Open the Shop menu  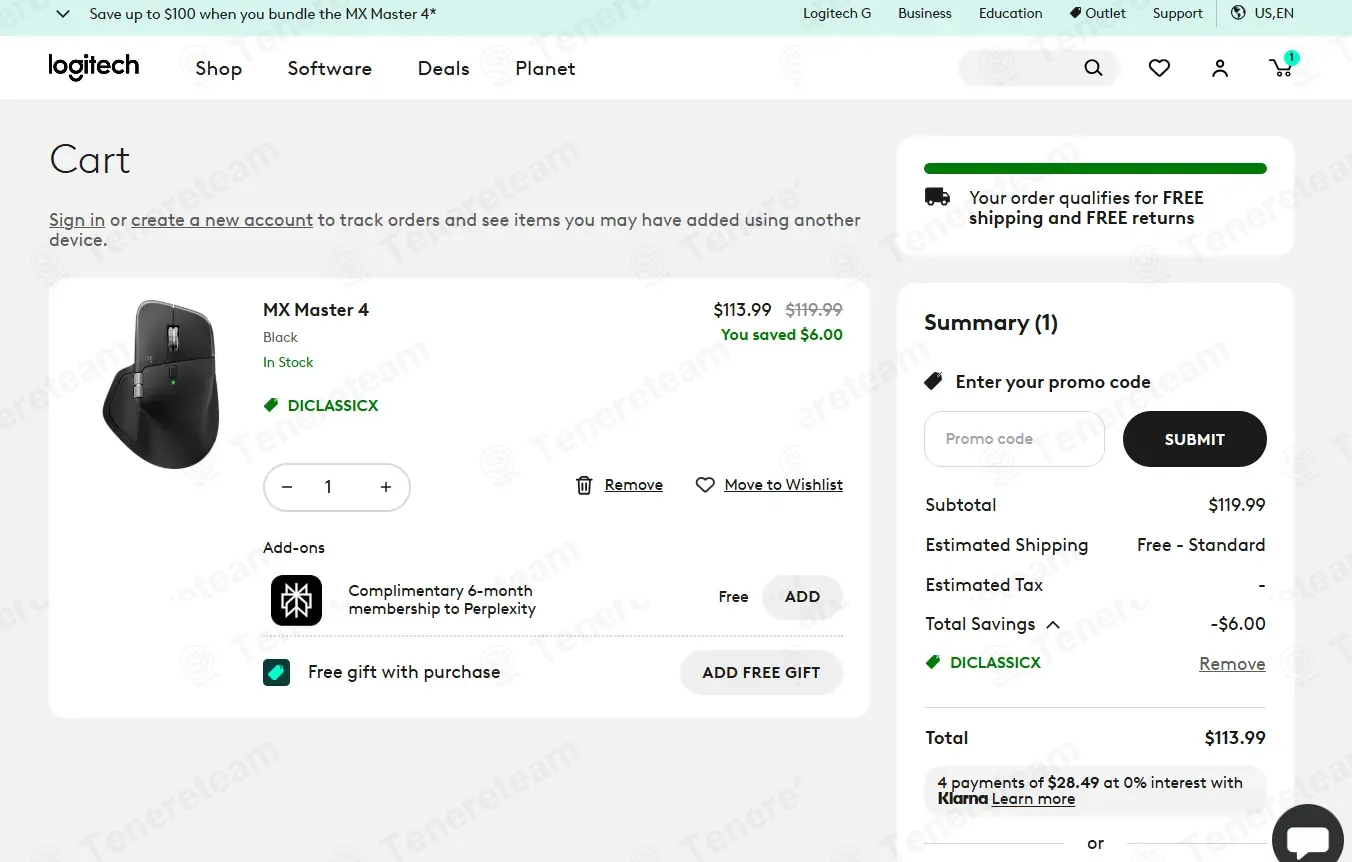pyautogui.click(x=218, y=68)
